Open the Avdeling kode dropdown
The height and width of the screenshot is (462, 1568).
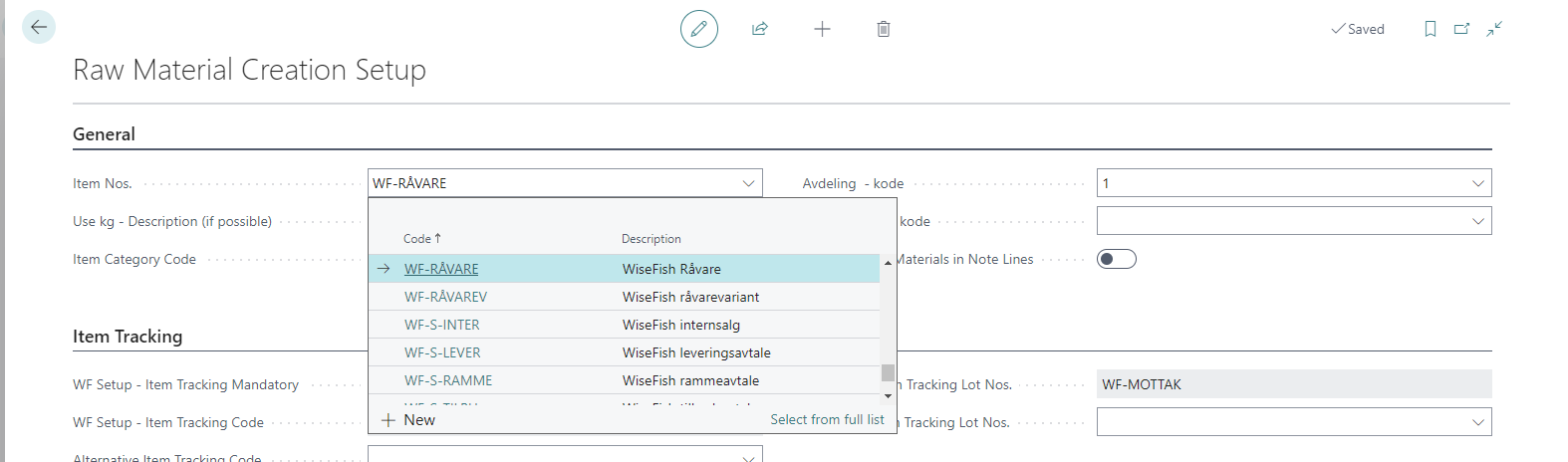[1477, 183]
